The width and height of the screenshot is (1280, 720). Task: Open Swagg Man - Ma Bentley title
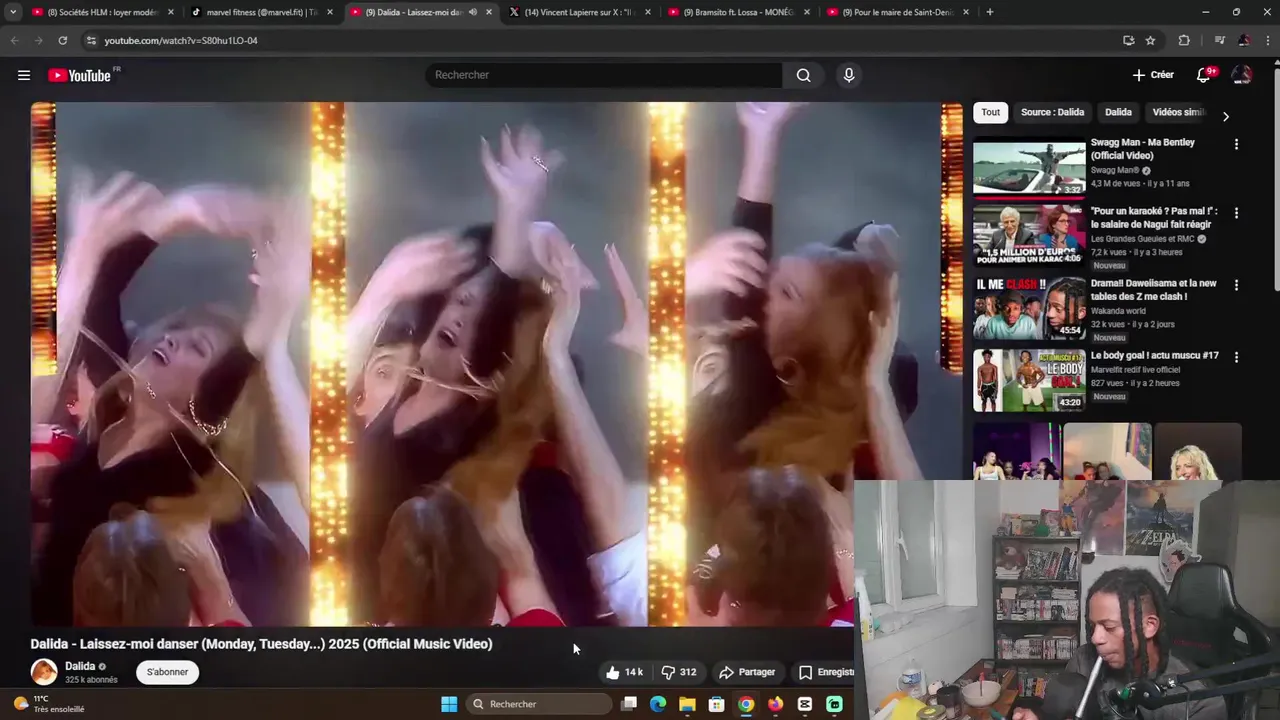coord(1142,149)
